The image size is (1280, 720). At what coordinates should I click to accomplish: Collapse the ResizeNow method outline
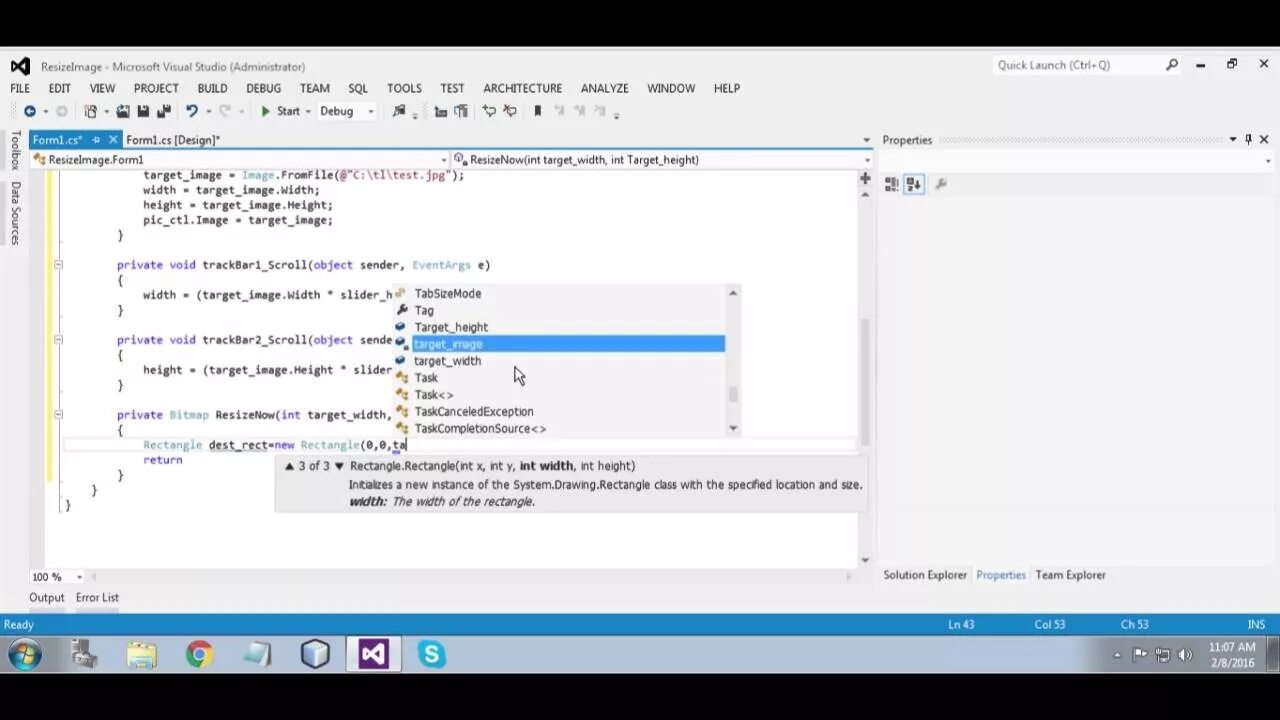(x=58, y=414)
